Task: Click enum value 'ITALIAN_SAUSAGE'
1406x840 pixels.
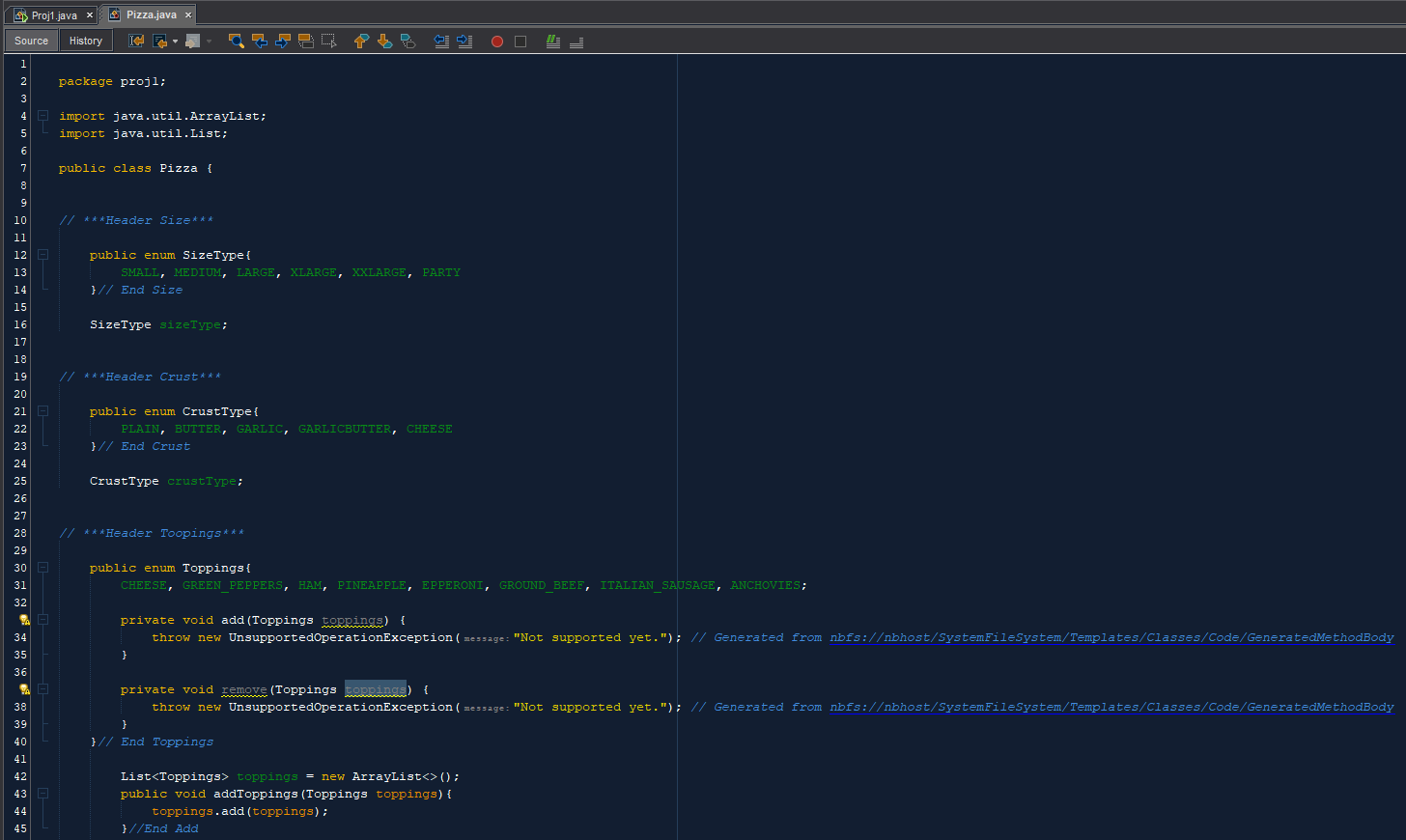Action: point(658,585)
